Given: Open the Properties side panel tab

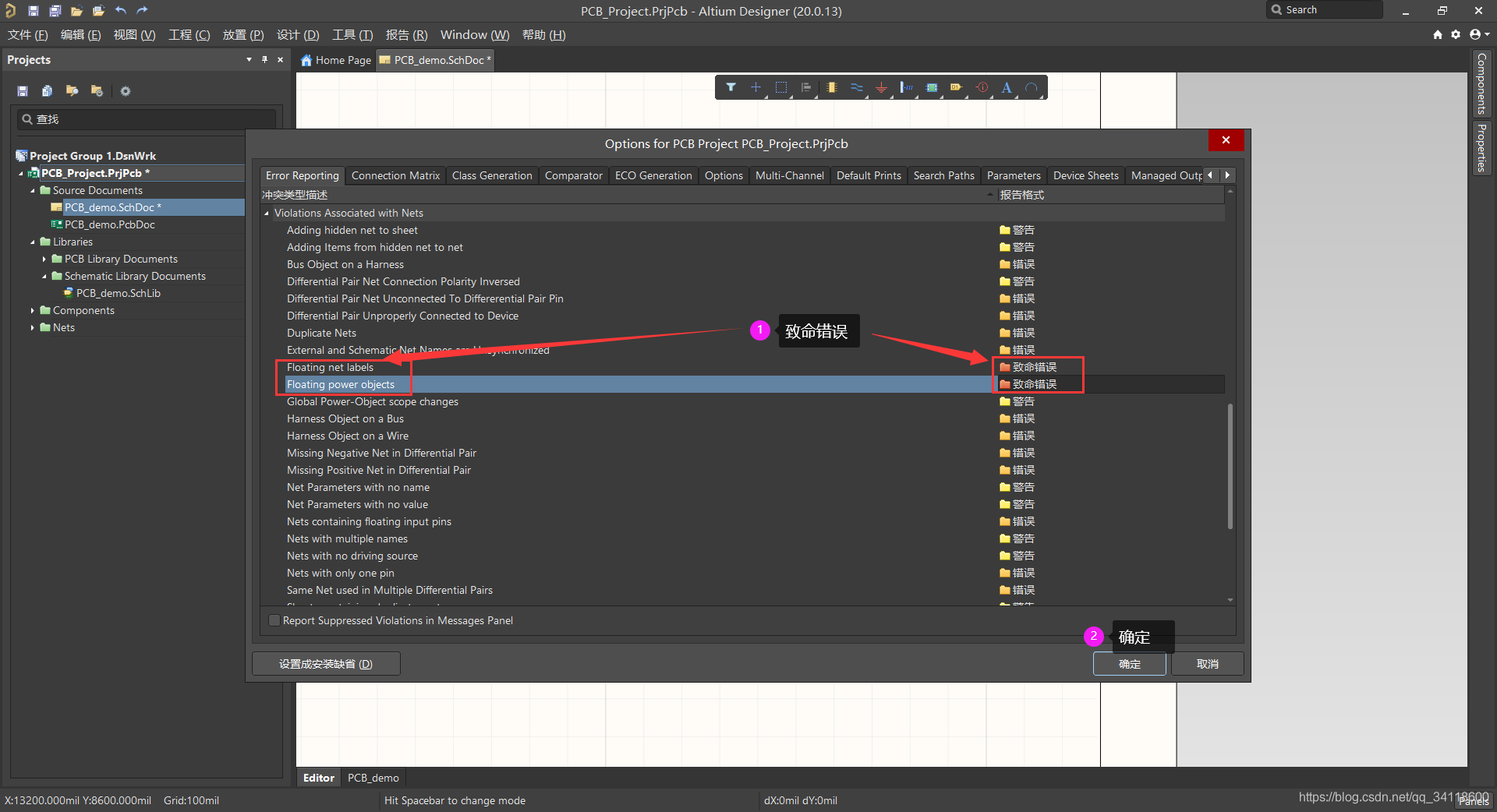Looking at the screenshot, I should [1482, 147].
